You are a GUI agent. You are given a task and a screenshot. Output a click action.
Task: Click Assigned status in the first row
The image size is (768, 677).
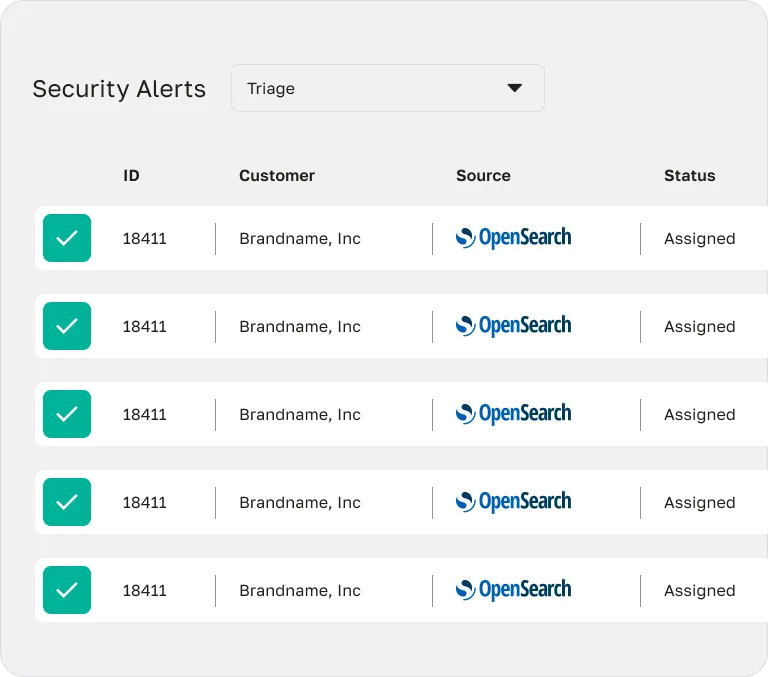tap(699, 238)
